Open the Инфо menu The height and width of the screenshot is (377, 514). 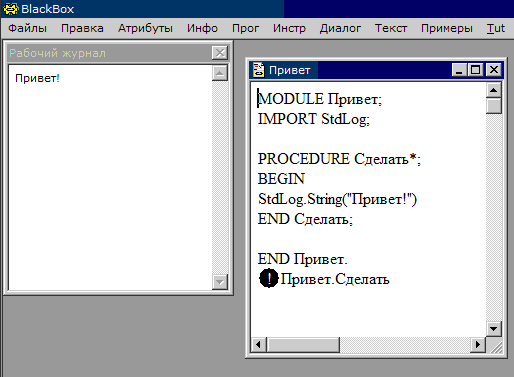tap(202, 28)
